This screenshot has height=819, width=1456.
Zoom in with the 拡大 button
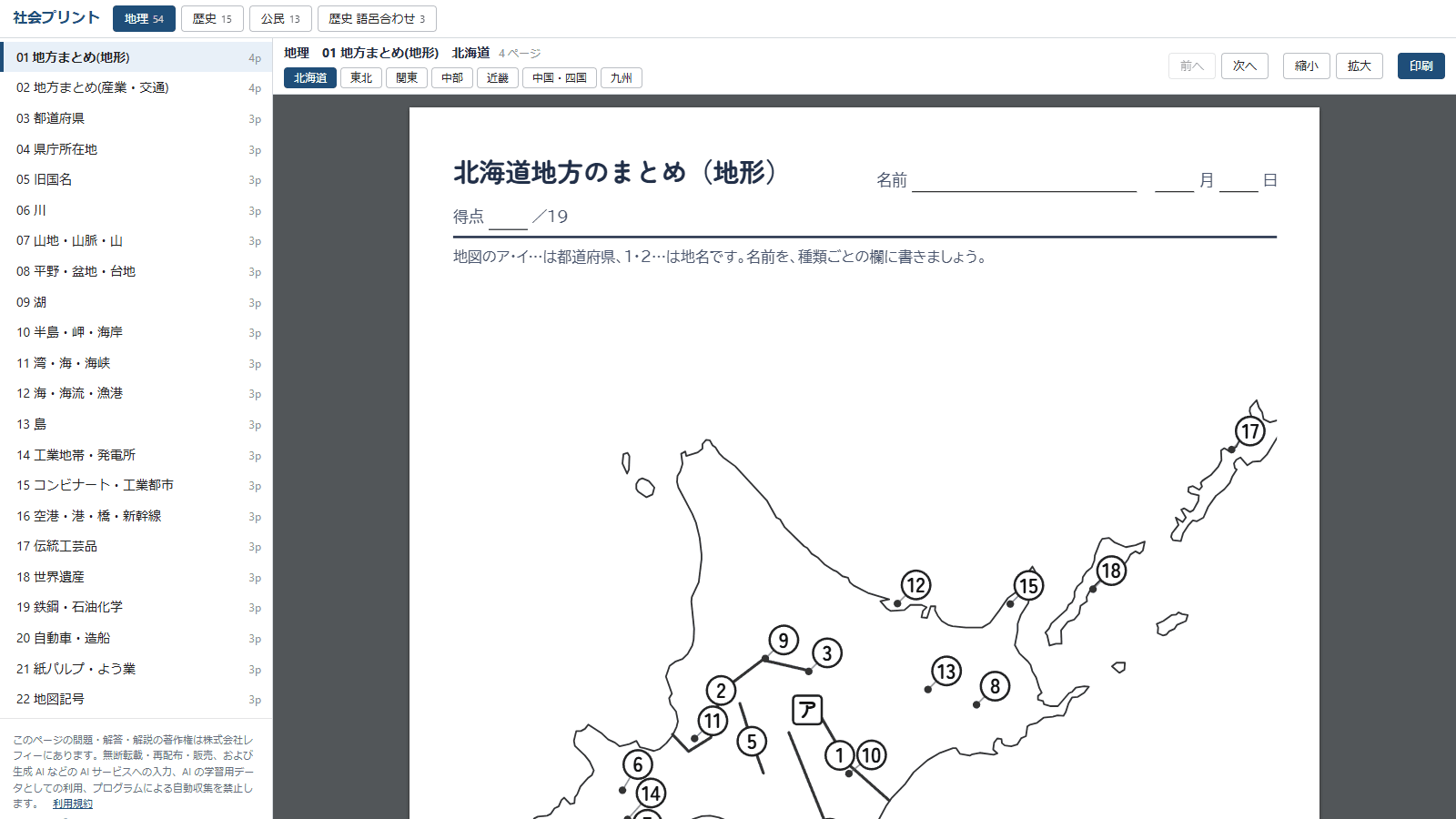[1360, 66]
